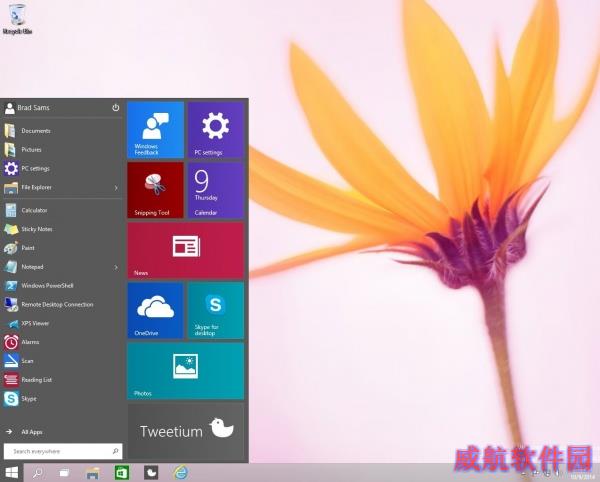
Task: Show All Apps
Action: click(x=24, y=432)
